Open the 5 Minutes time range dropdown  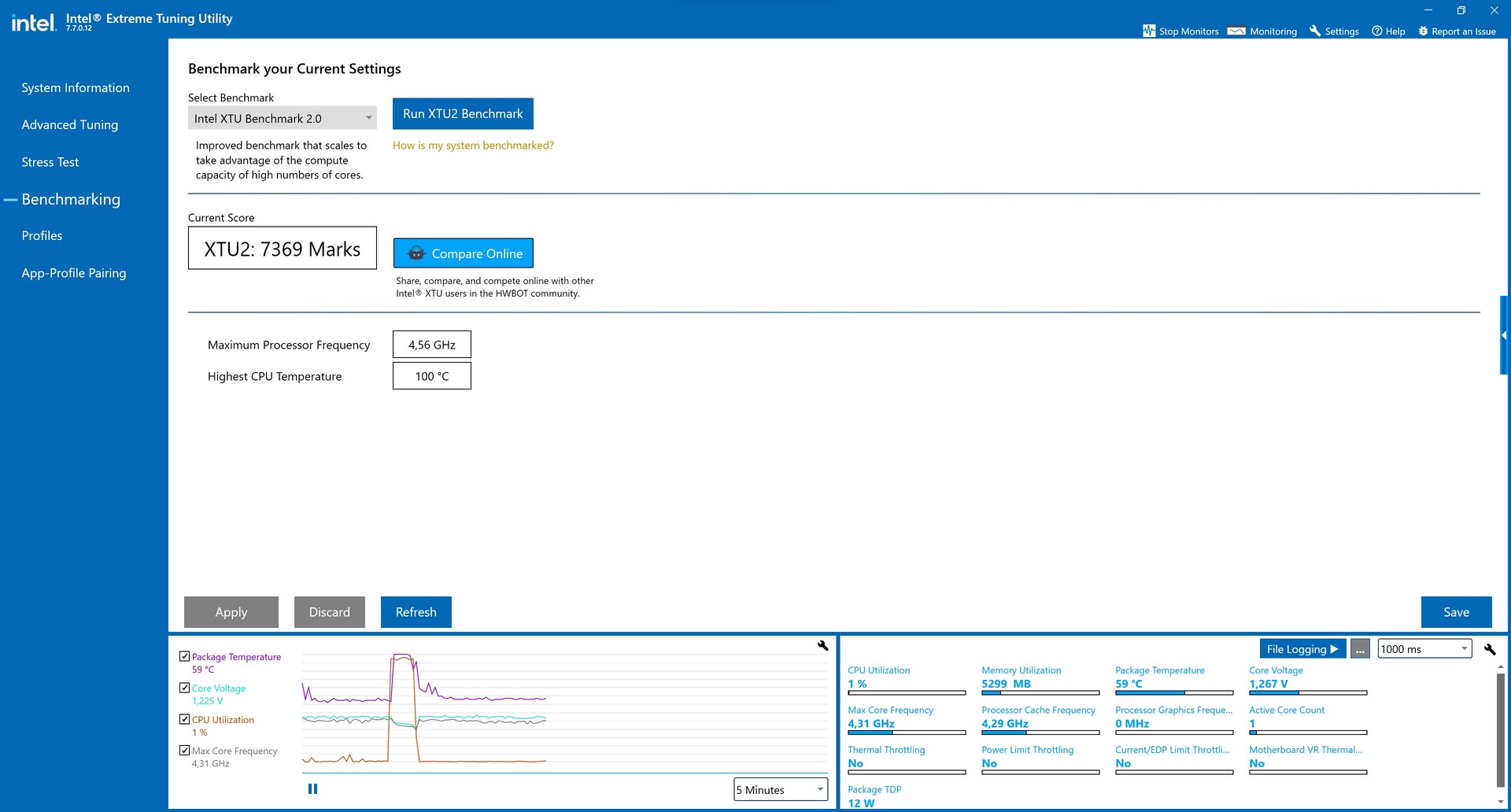tap(781, 789)
